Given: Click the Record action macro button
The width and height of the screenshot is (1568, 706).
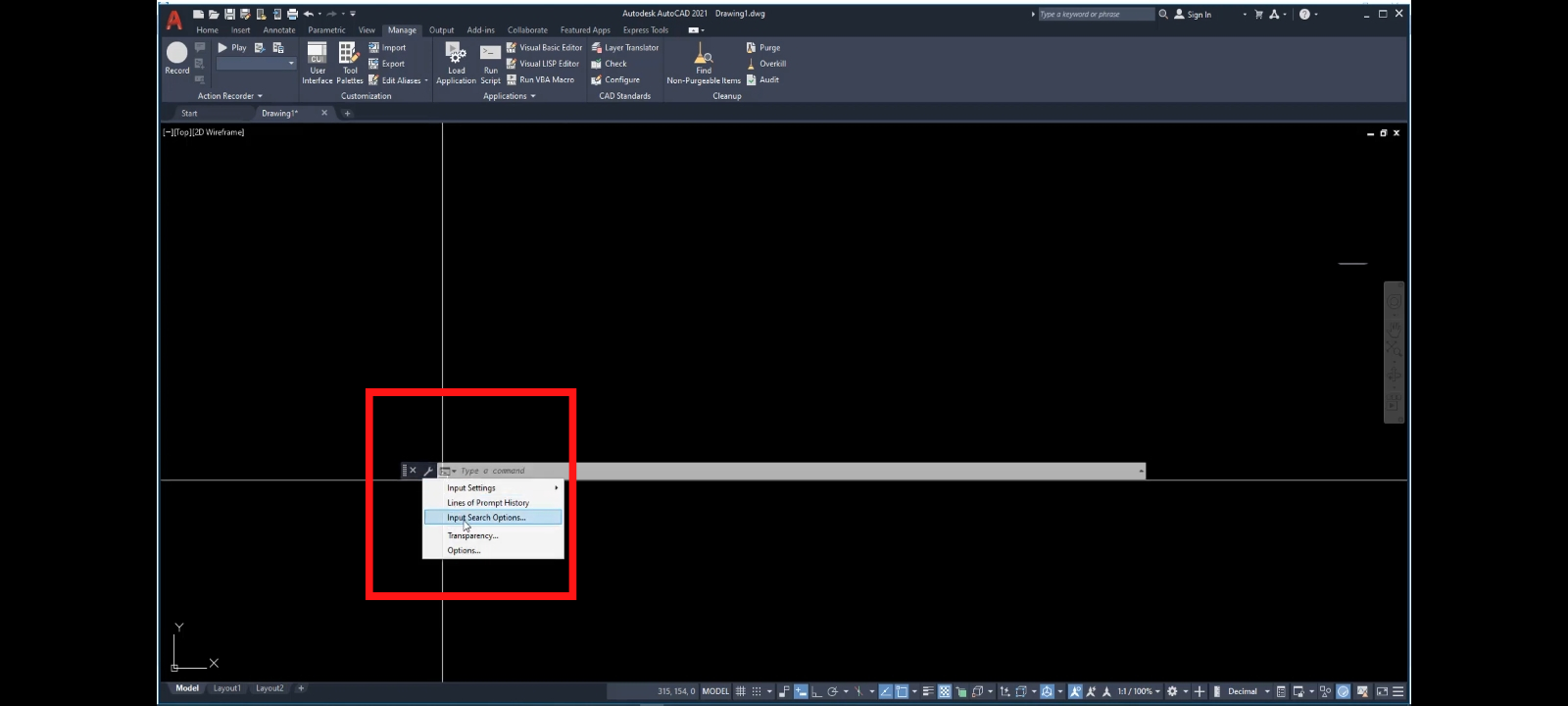Looking at the screenshot, I should pyautogui.click(x=177, y=59).
